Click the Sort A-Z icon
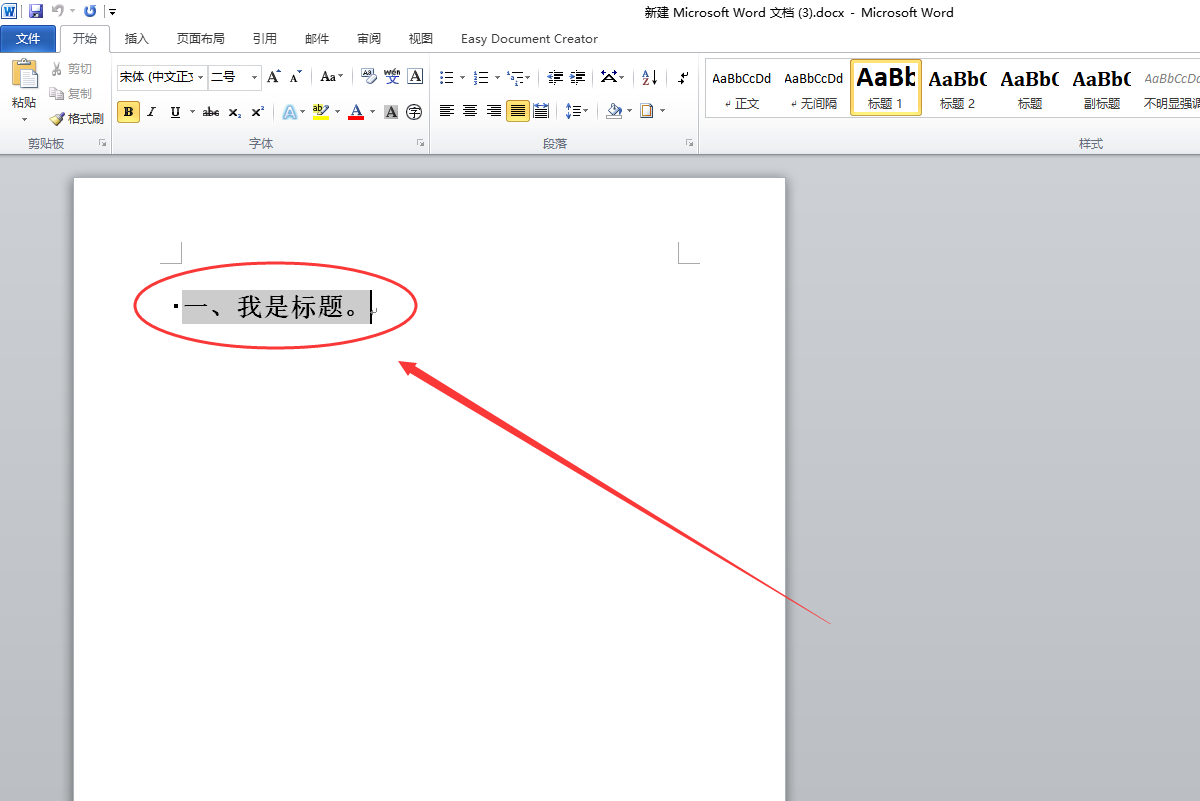1200x801 pixels. click(x=649, y=77)
